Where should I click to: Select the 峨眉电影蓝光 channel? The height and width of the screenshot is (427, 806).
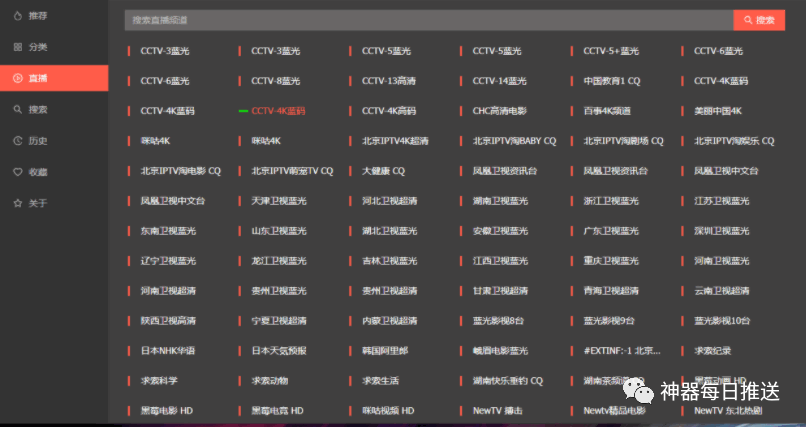click(500, 351)
